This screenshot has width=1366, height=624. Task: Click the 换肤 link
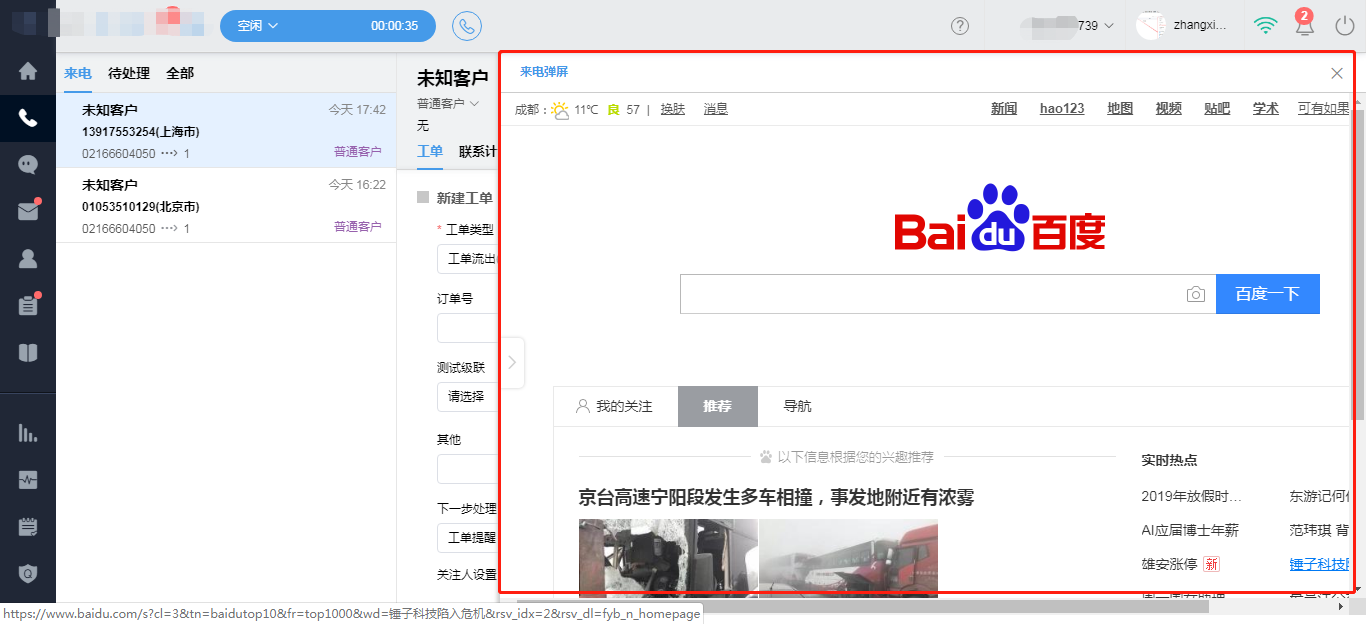(x=673, y=109)
